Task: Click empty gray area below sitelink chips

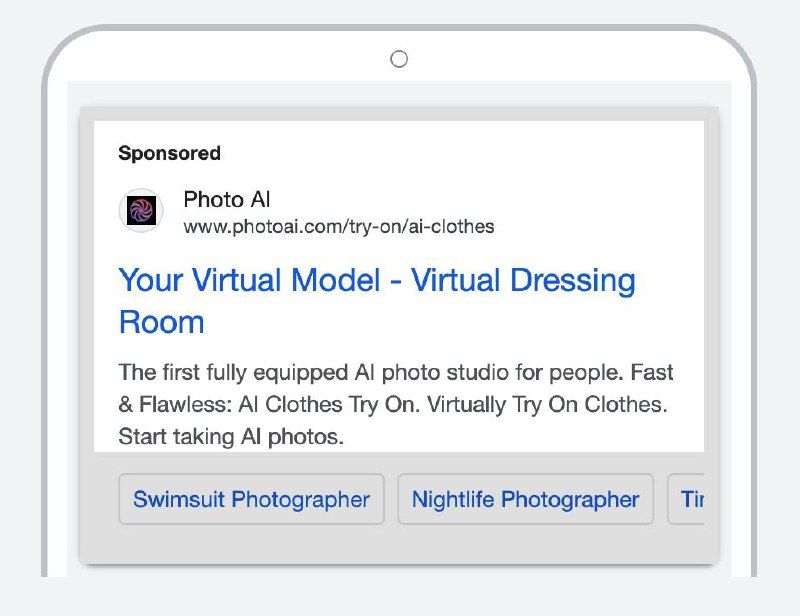Action: (x=399, y=546)
